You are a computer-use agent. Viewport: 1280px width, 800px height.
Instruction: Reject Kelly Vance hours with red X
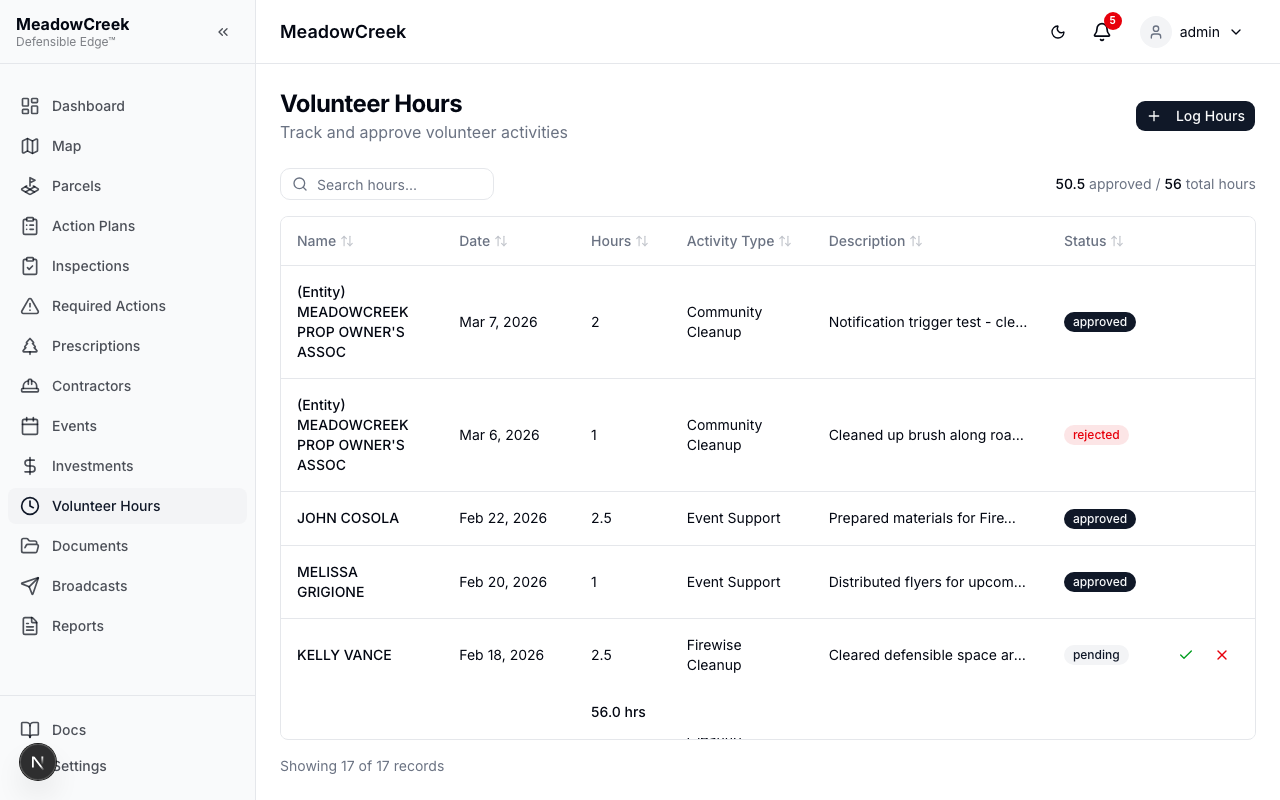click(x=1222, y=655)
